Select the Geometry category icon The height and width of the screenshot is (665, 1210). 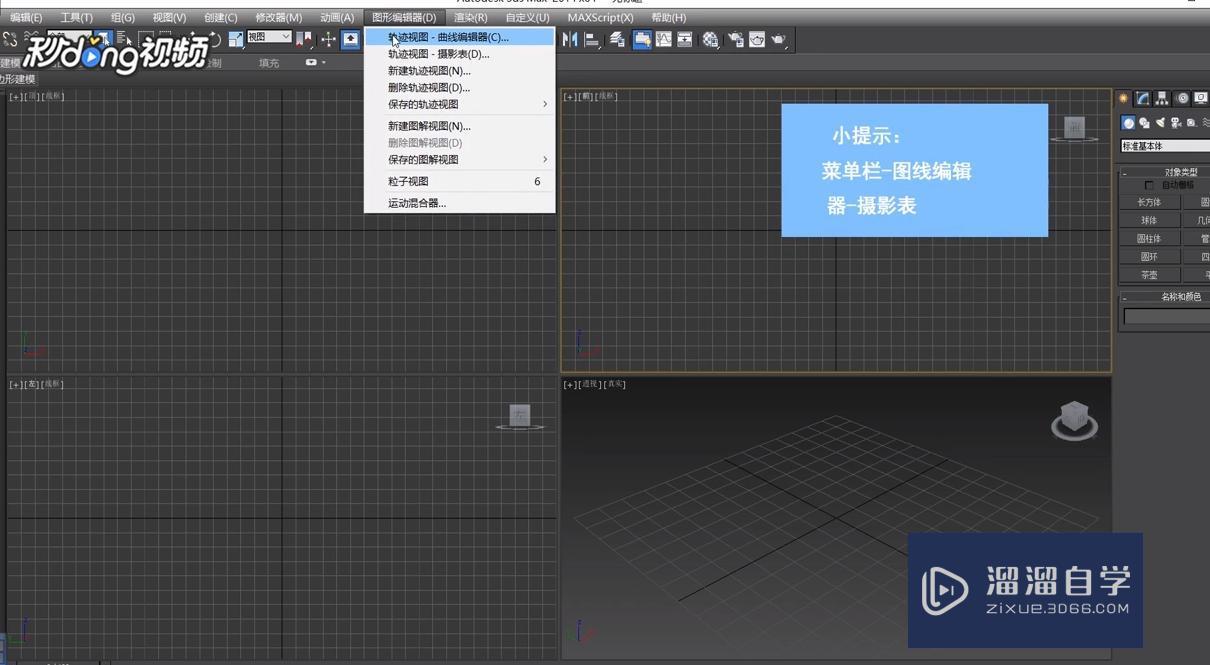pos(1129,123)
